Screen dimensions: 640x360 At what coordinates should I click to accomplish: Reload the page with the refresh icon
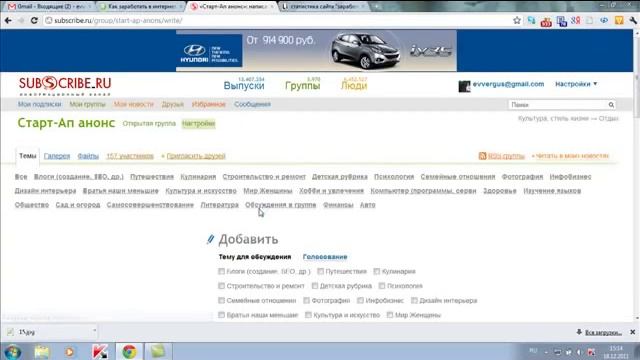coord(34,20)
